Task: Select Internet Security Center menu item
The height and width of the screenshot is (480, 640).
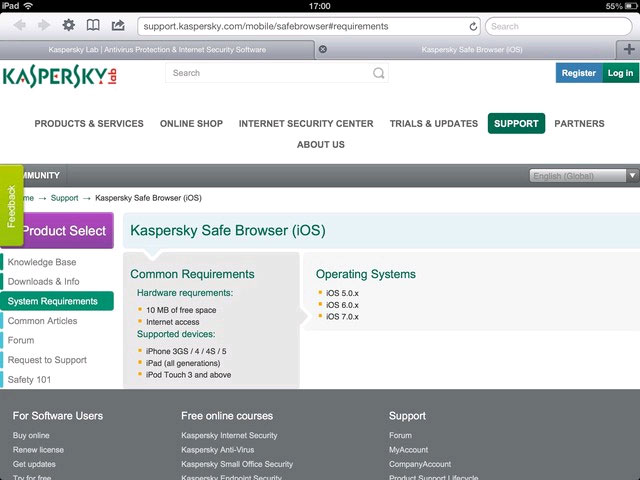Action: pyautogui.click(x=306, y=124)
